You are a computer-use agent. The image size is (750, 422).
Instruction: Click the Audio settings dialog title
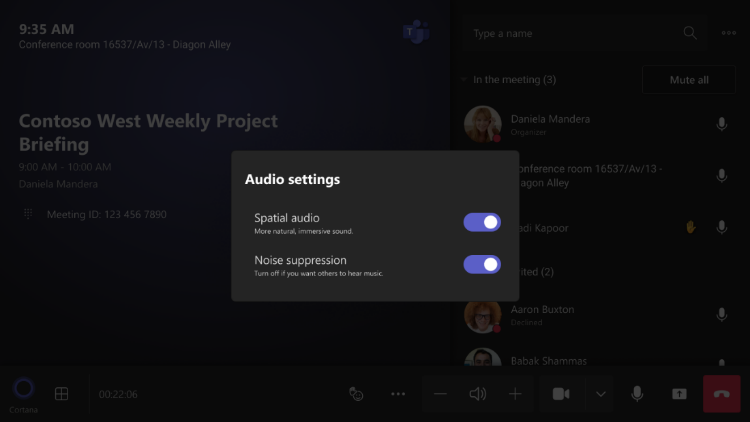(292, 179)
